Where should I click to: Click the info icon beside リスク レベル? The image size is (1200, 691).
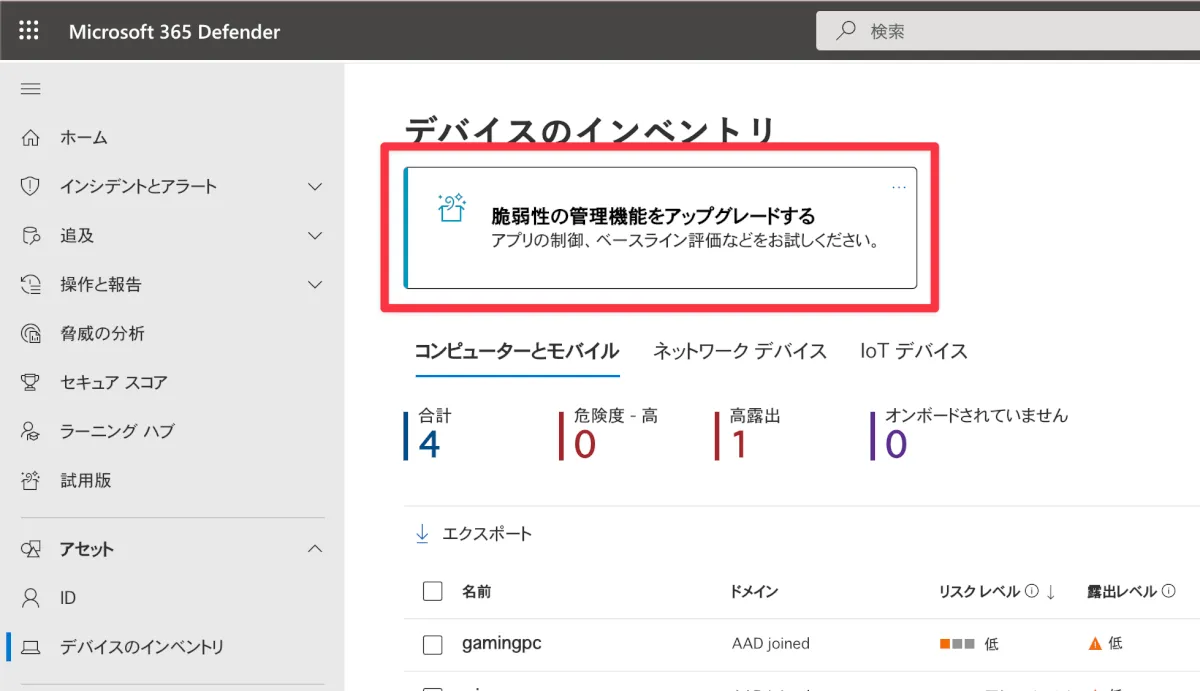(x=1031, y=591)
